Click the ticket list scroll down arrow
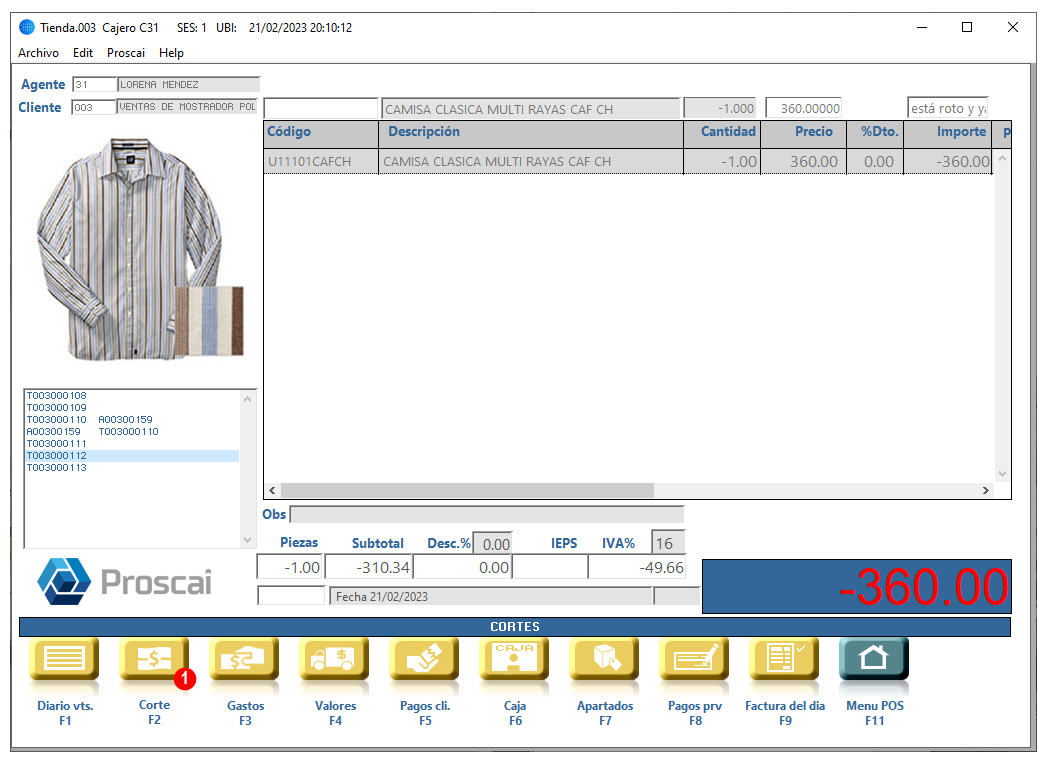Image resolution: width=1047 pixels, height=764 pixels. pyautogui.click(x=248, y=540)
